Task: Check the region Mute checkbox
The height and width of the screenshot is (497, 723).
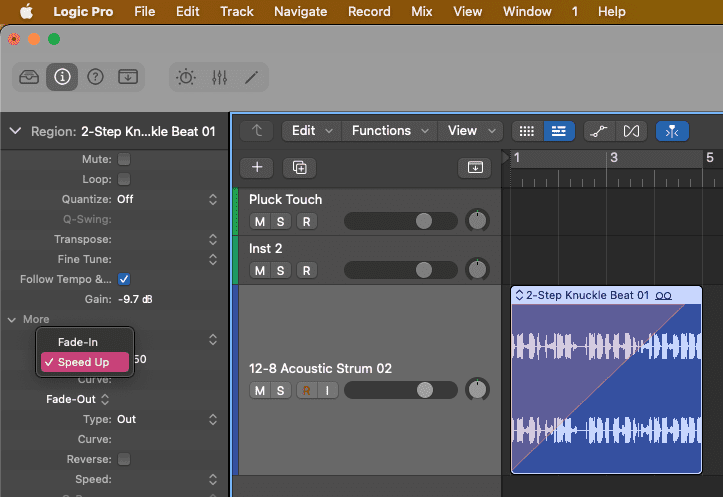Action: tap(124, 159)
